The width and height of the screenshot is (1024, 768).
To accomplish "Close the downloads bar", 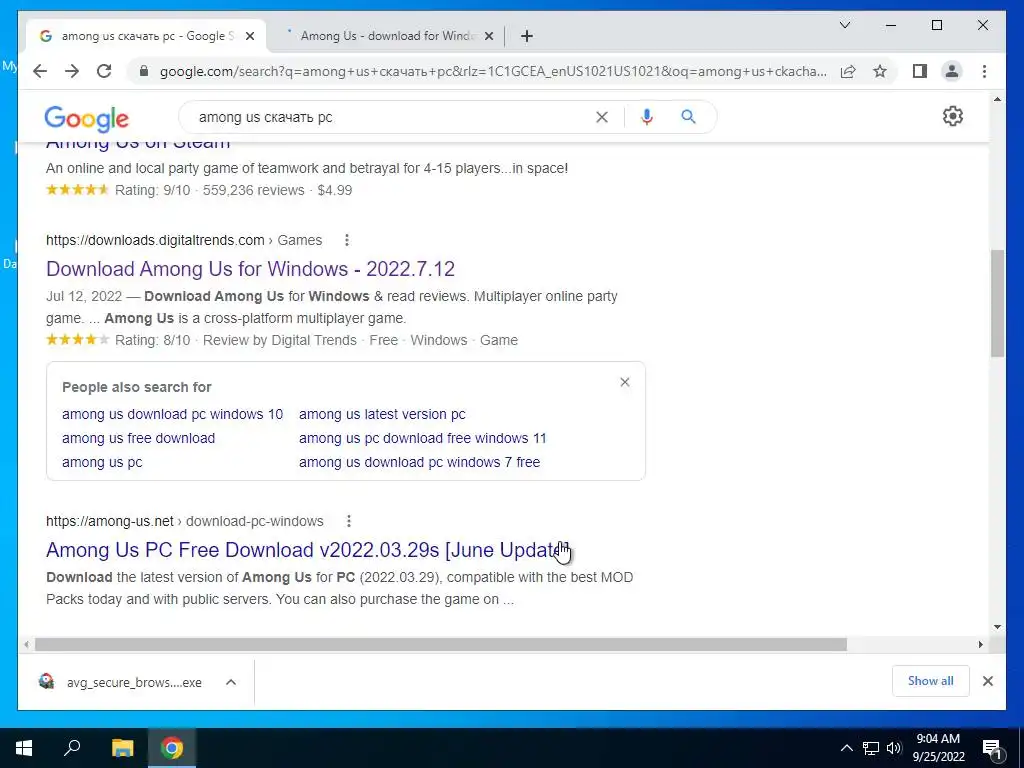I will [987, 681].
